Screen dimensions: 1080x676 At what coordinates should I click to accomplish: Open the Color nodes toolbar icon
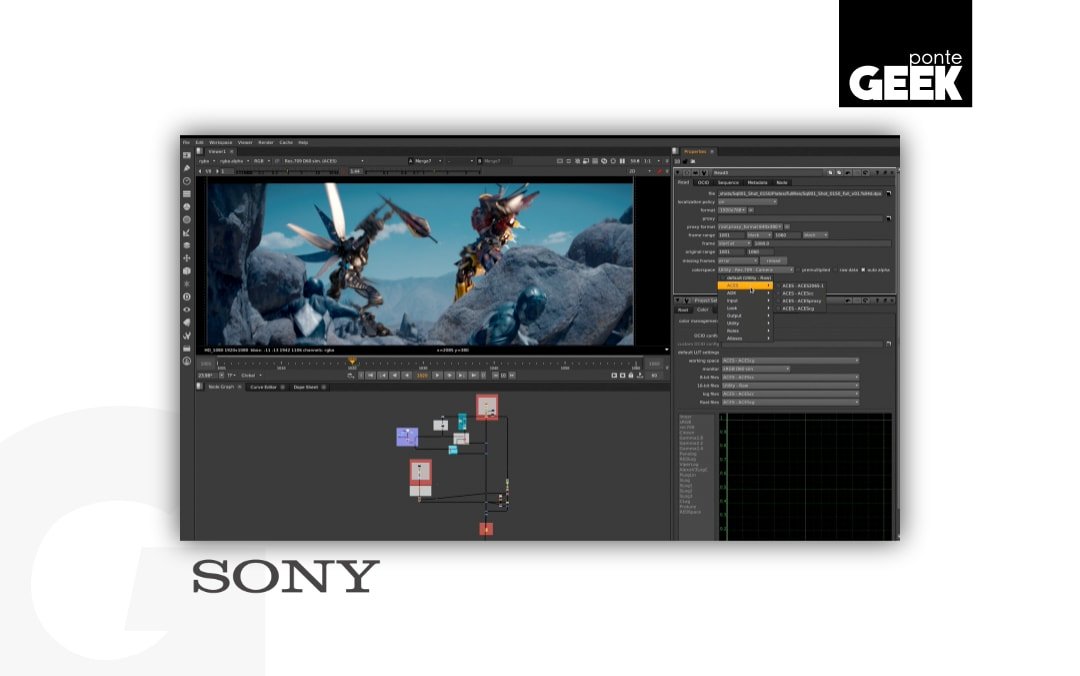point(187,207)
